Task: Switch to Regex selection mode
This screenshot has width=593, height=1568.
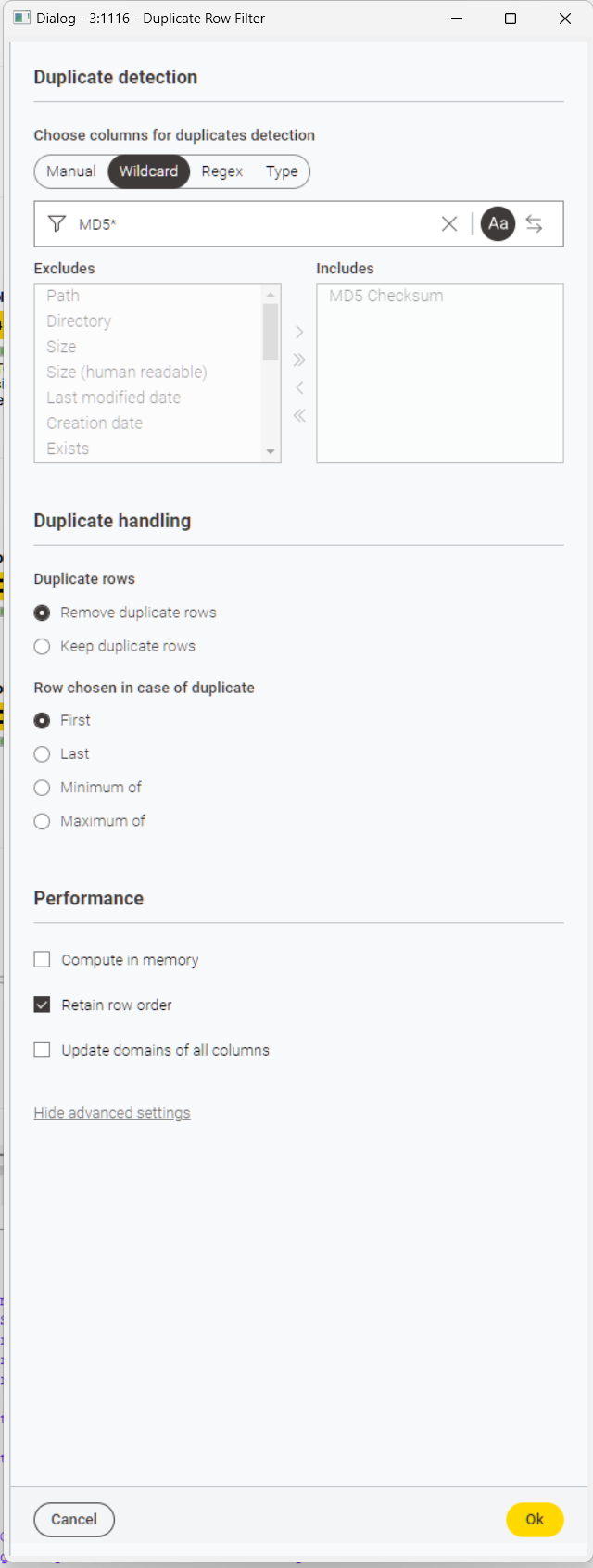Action: (x=222, y=171)
